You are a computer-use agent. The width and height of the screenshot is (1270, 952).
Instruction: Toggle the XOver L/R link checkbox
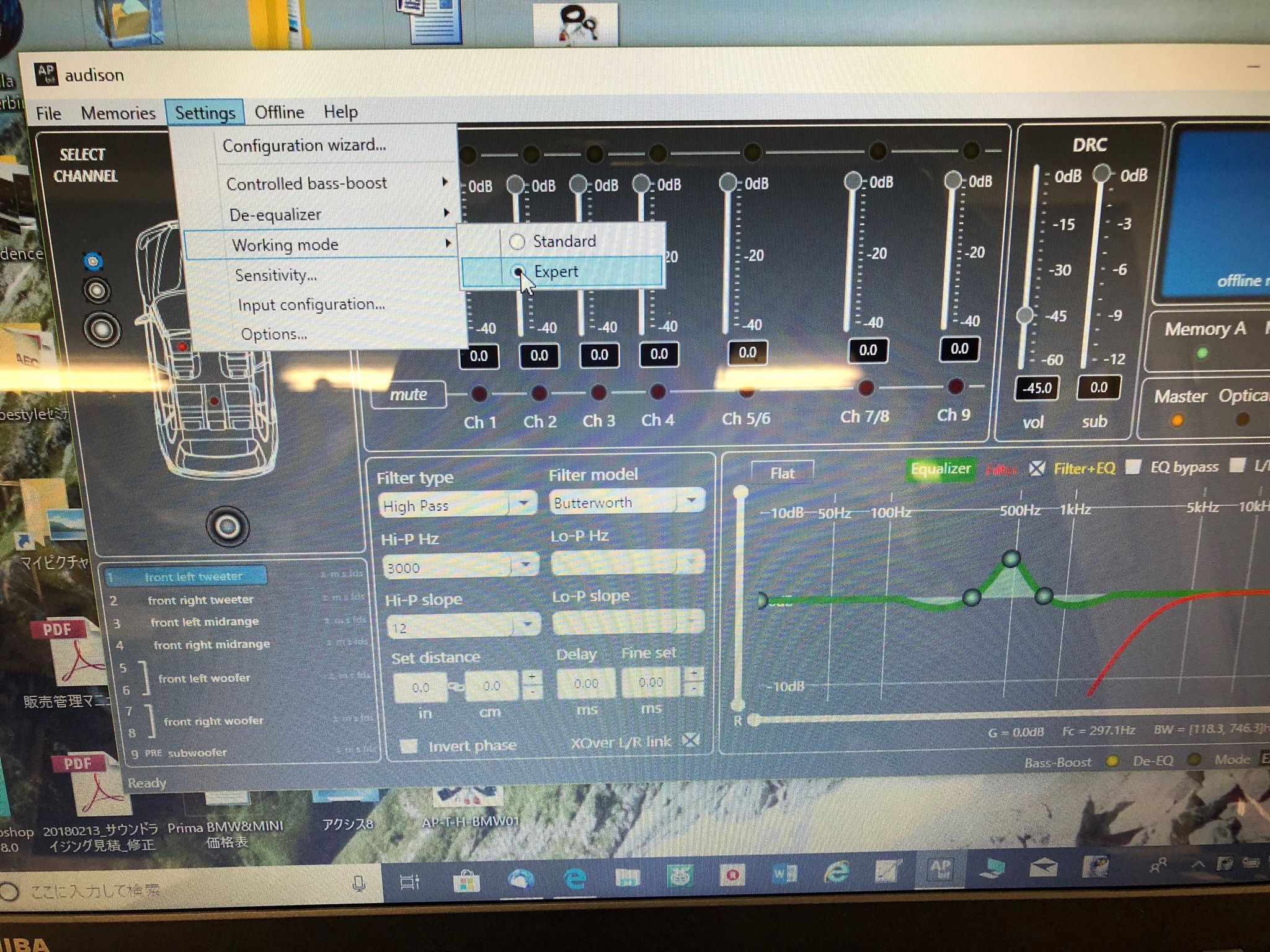pyautogui.click(x=690, y=740)
